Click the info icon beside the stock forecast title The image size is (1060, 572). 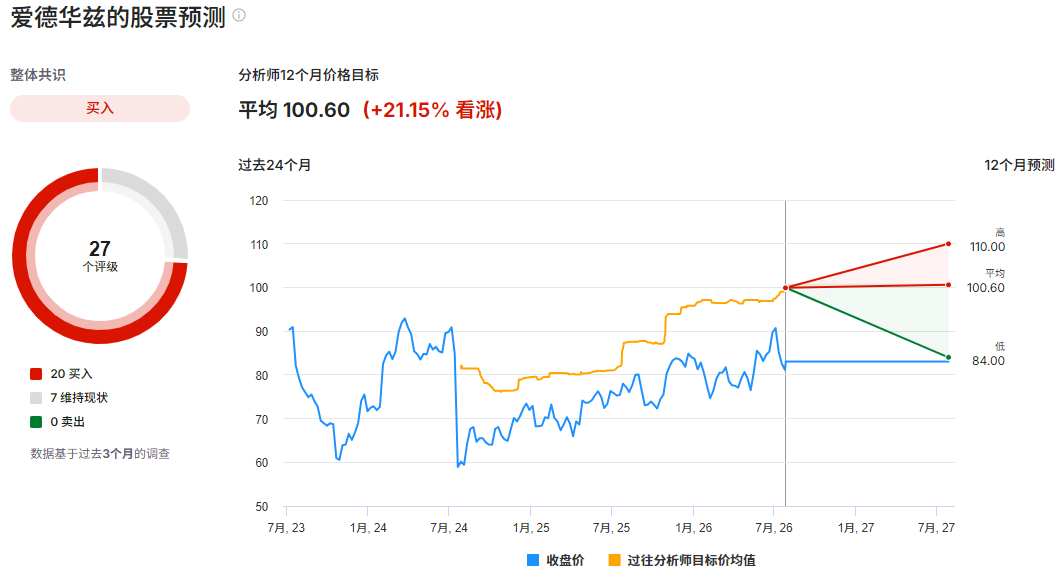click(239, 15)
